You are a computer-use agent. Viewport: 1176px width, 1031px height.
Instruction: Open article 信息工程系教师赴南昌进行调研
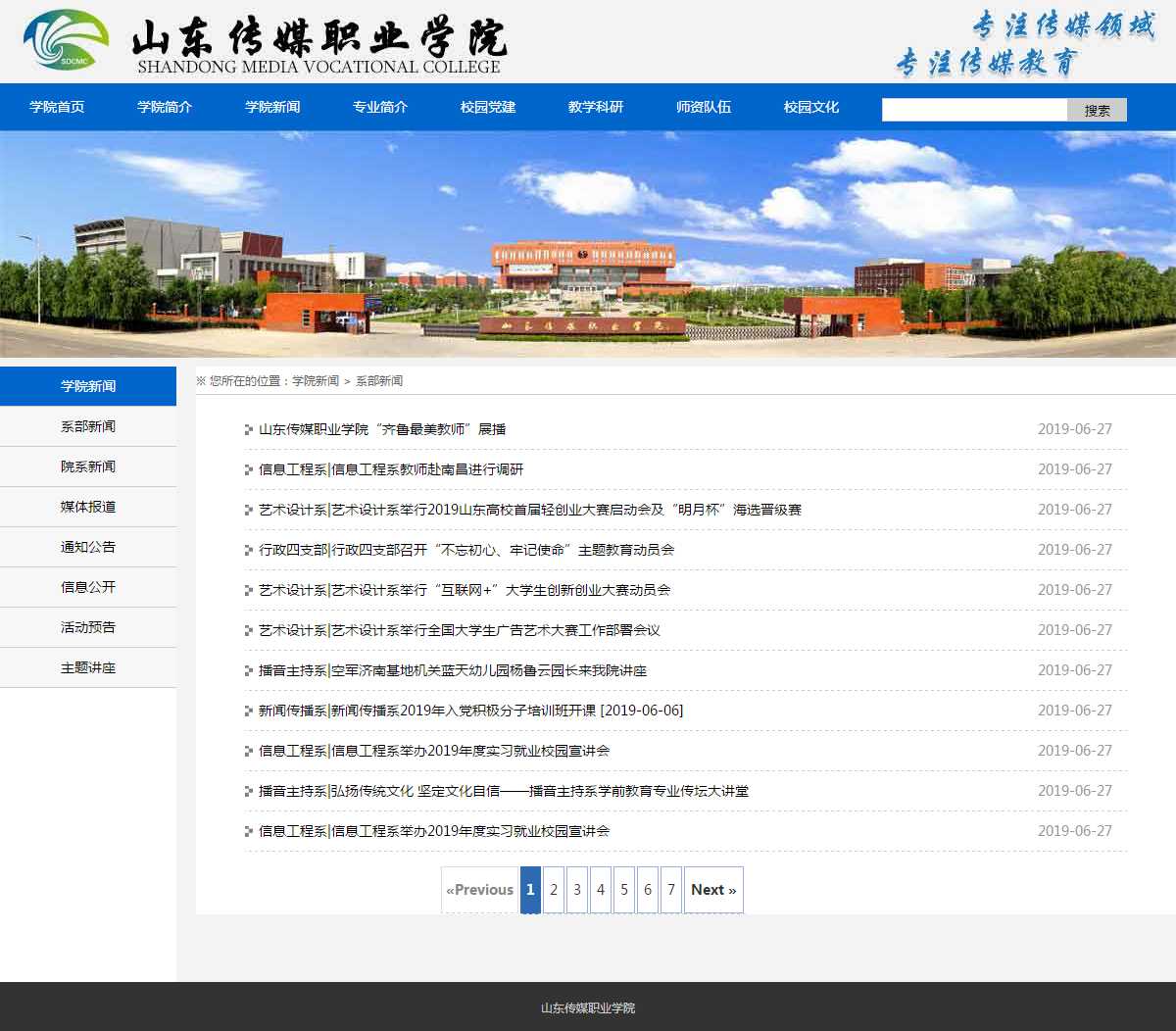pyautogui.click(x=391, y=469)
